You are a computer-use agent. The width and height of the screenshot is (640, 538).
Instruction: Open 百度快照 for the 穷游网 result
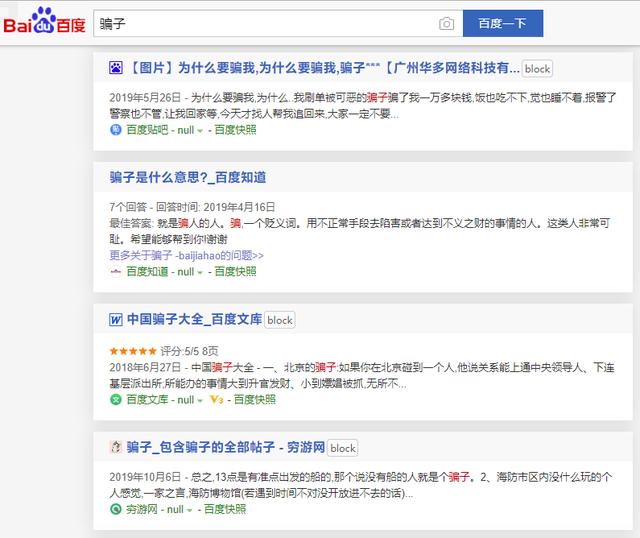pyautogui.click(x=225, y=509)
